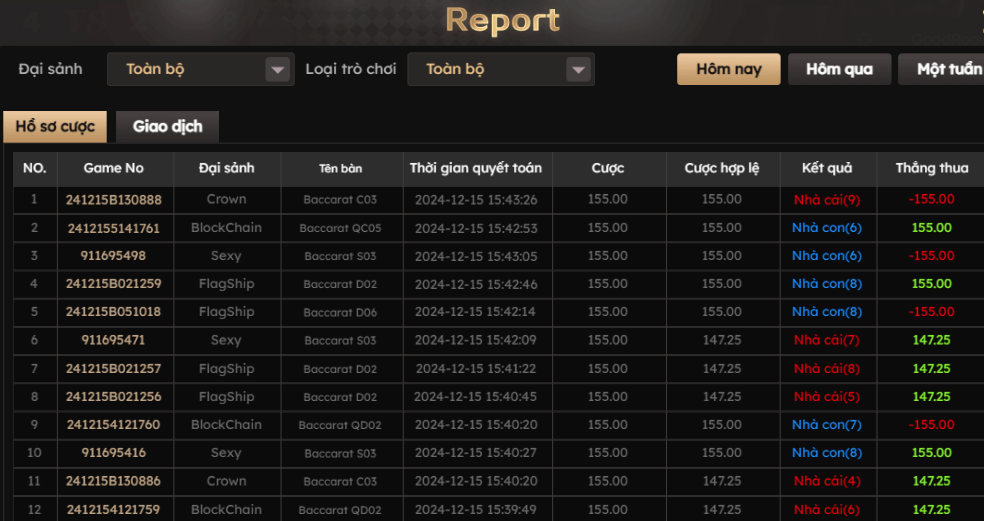Select the Hôm qua filter button

pyautogui.click(x=839, y=69)
